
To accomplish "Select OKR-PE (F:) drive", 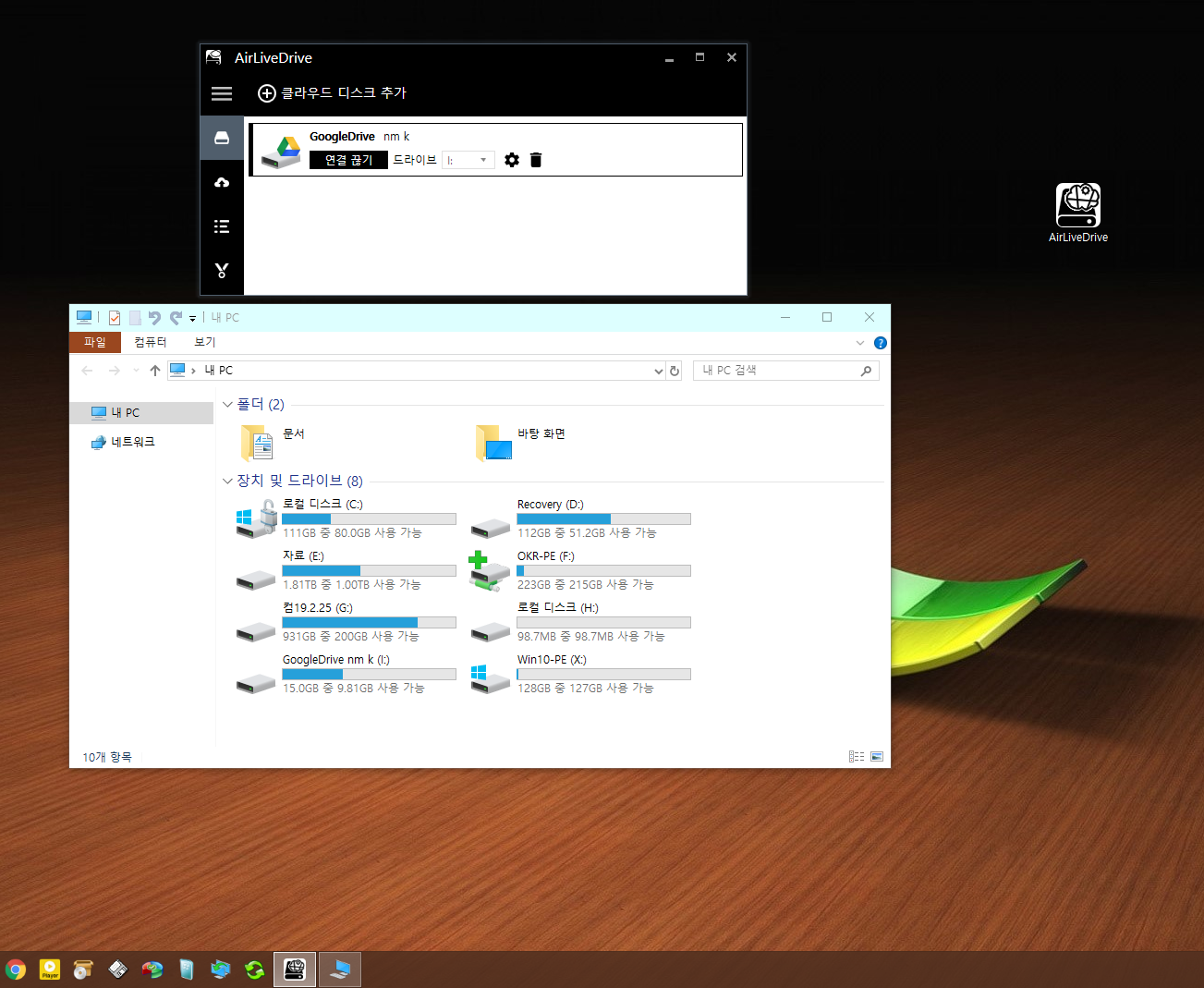I will pos(581,570).
